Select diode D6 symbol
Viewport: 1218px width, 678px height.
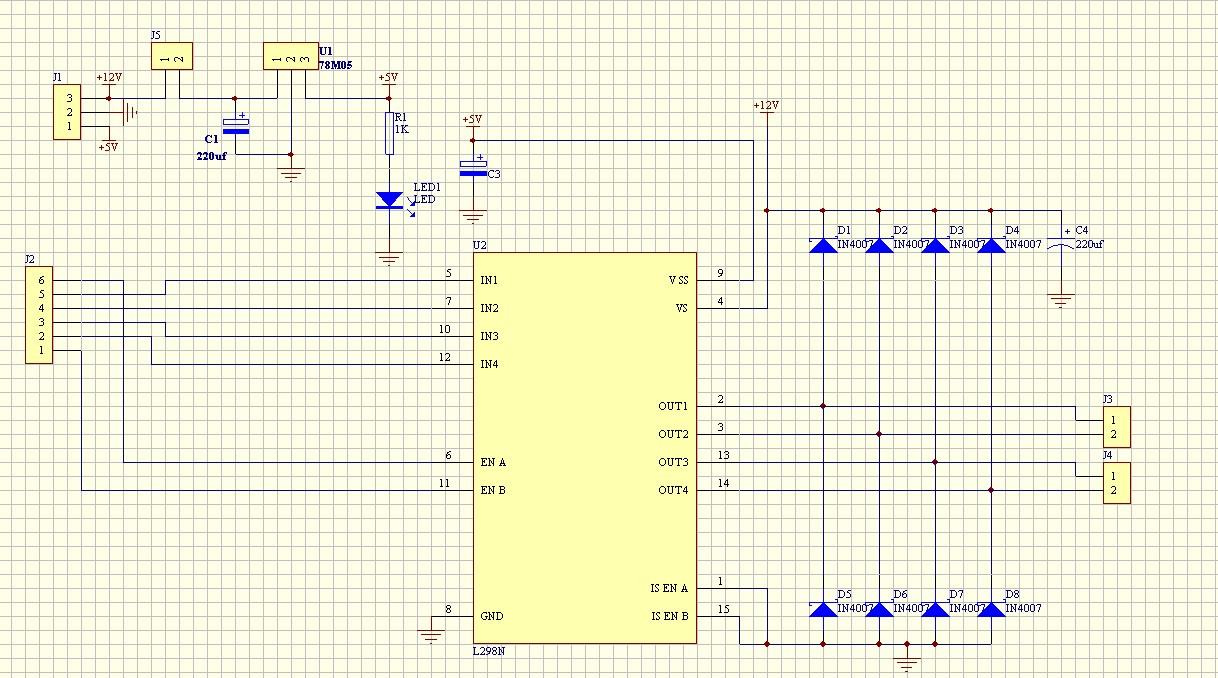(x=878, y=609)
